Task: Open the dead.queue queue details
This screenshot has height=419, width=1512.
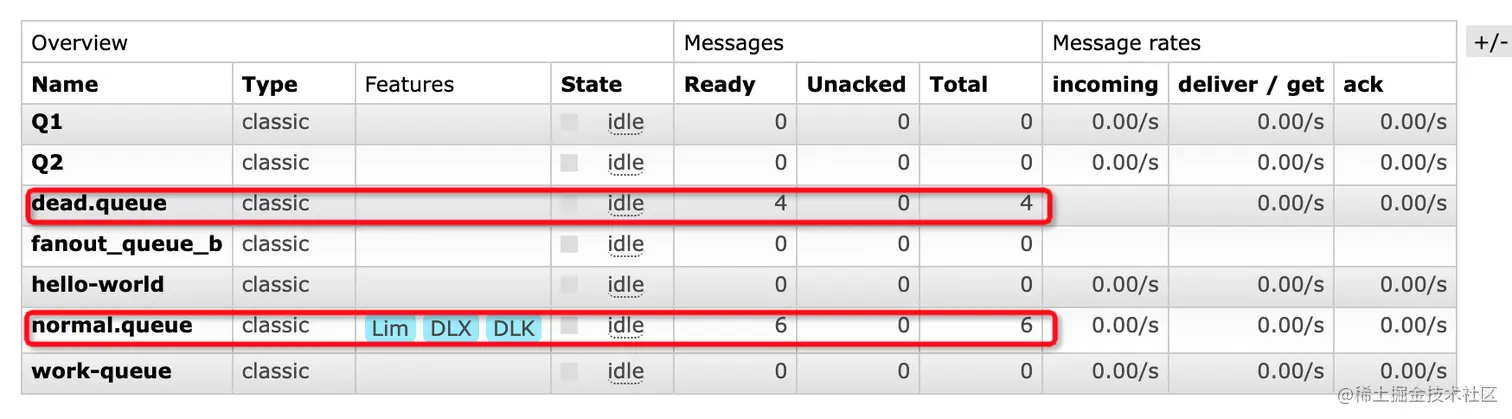Action: click(x=99, y=203)
